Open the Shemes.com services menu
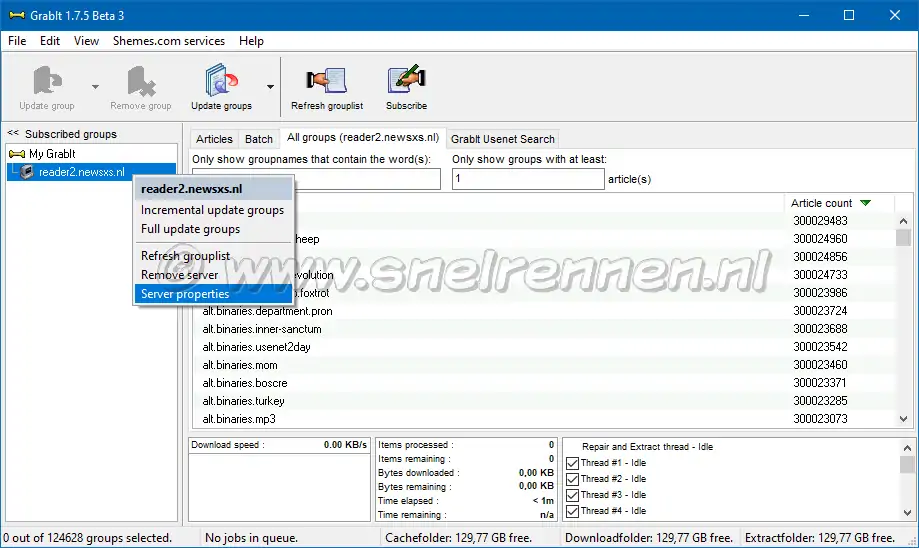 coord(169,41)
